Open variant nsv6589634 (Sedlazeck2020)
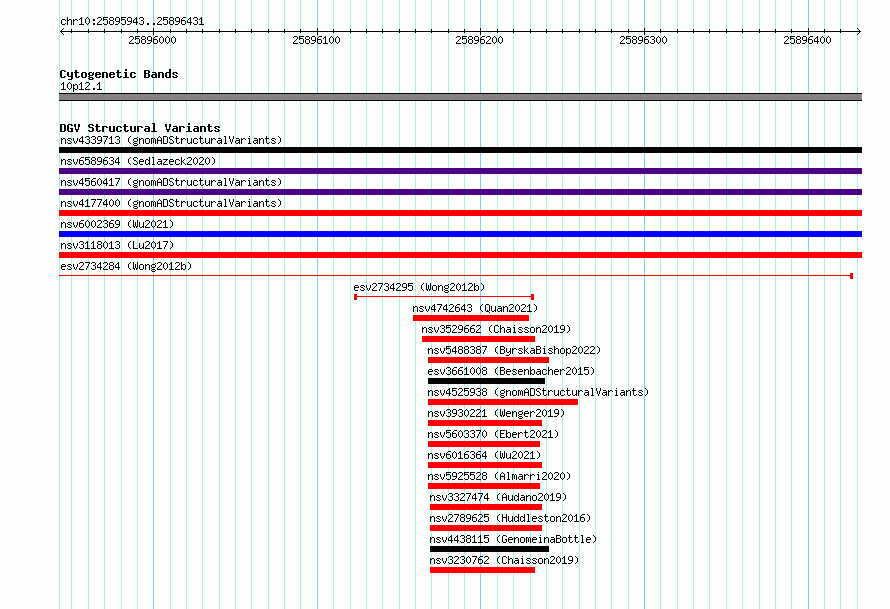This screenshot has width=890, height=609. pos(138,161)
